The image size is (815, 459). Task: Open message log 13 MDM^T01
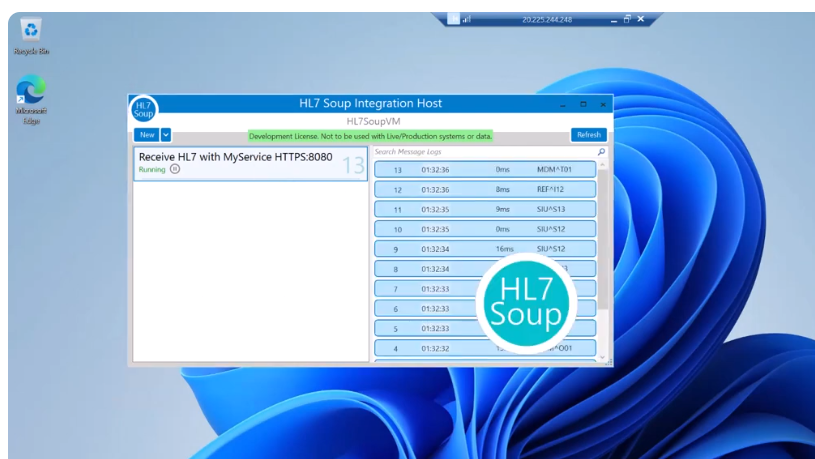tap(485, 169)
